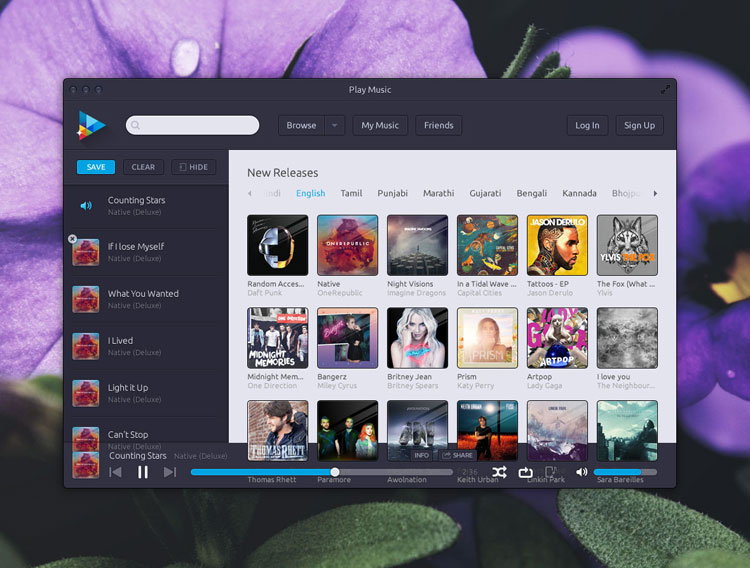This screenshot has width=750, height=568.
Task: Open My Music
Action: click(380, 125)
